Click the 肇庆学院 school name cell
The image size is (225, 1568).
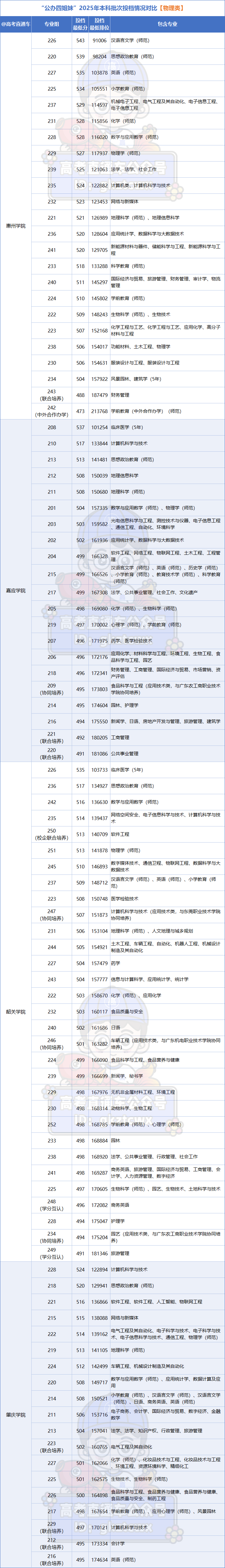(15, 1415)
